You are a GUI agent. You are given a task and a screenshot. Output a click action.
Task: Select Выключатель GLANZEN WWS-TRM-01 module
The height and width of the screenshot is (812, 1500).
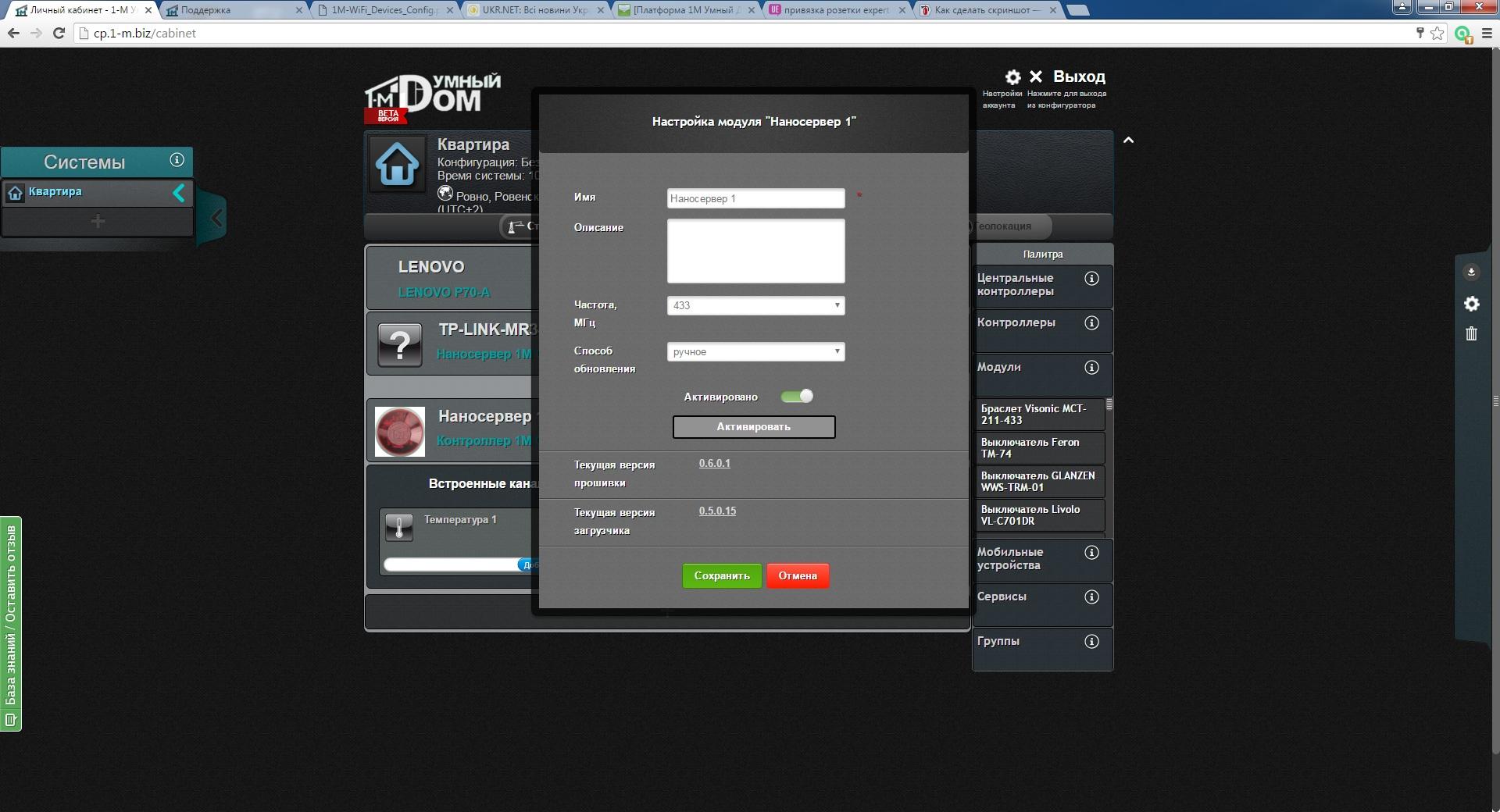[x=1040, y=482]
